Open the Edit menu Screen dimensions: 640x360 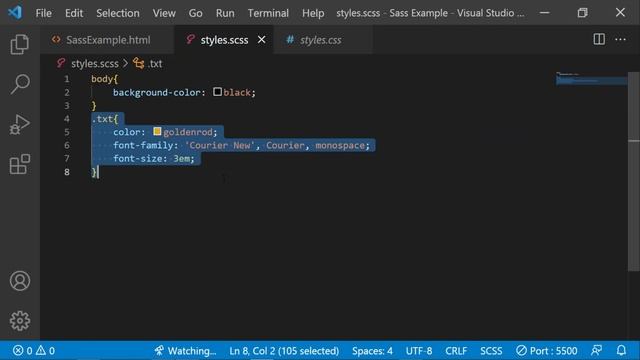74,13
